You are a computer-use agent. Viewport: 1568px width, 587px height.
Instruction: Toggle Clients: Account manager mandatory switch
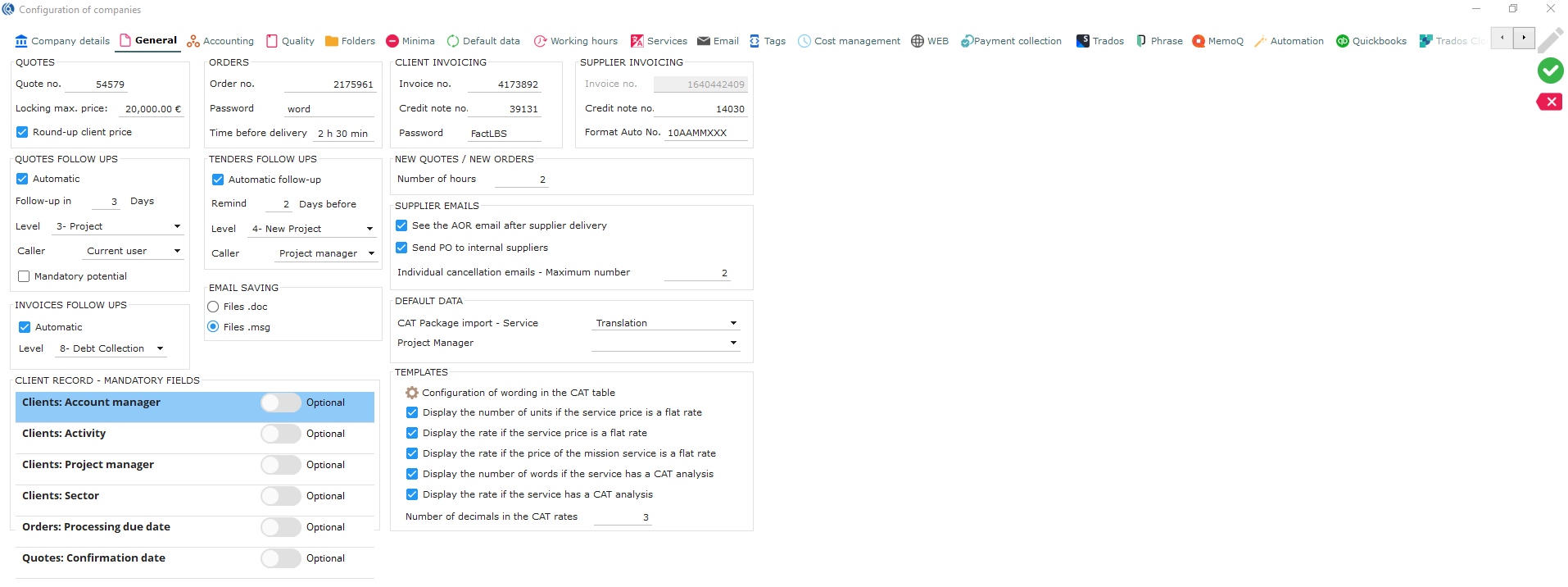click(x=280, y=403)
